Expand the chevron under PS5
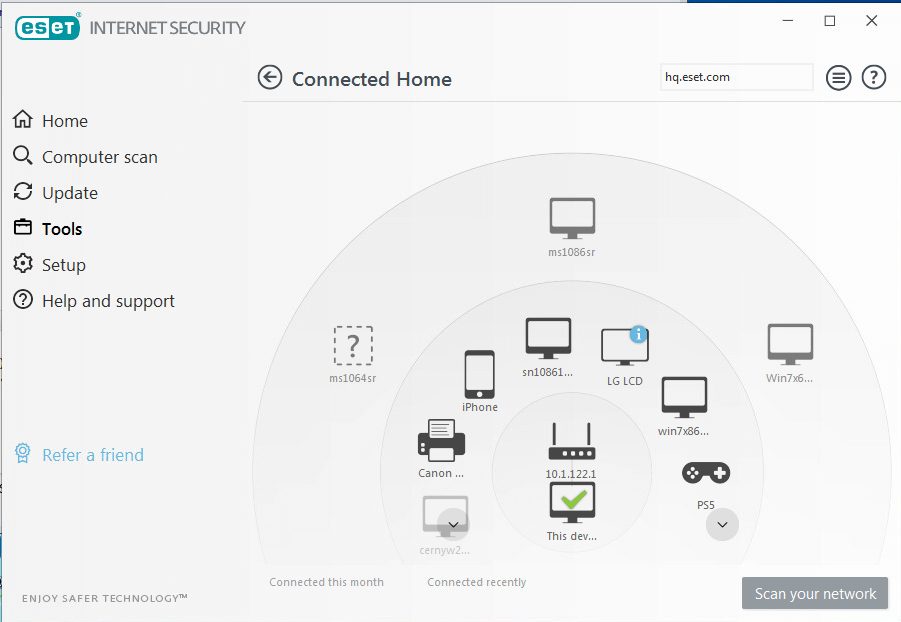Screen dimensions: 901x622 point(722,524)
